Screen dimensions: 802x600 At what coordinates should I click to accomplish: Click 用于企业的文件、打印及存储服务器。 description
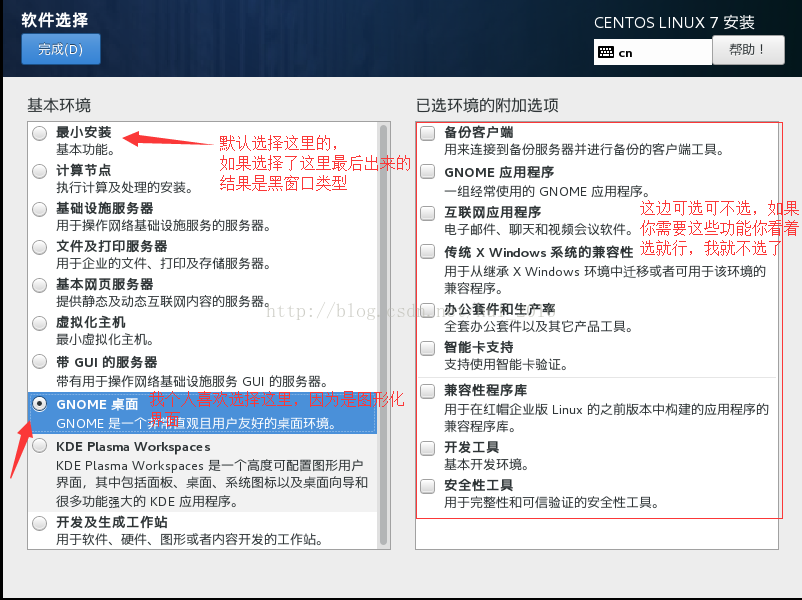(x=164, y=263)
